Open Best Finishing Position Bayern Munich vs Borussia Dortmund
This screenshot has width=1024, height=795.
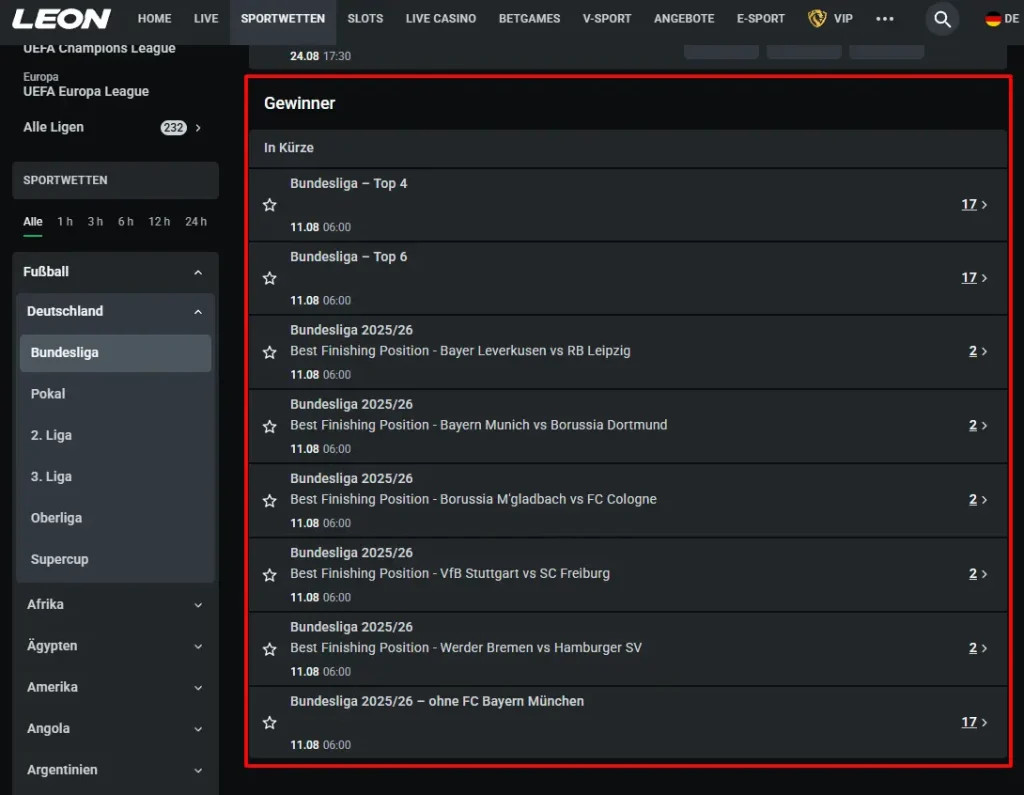[x=479, y=425]
